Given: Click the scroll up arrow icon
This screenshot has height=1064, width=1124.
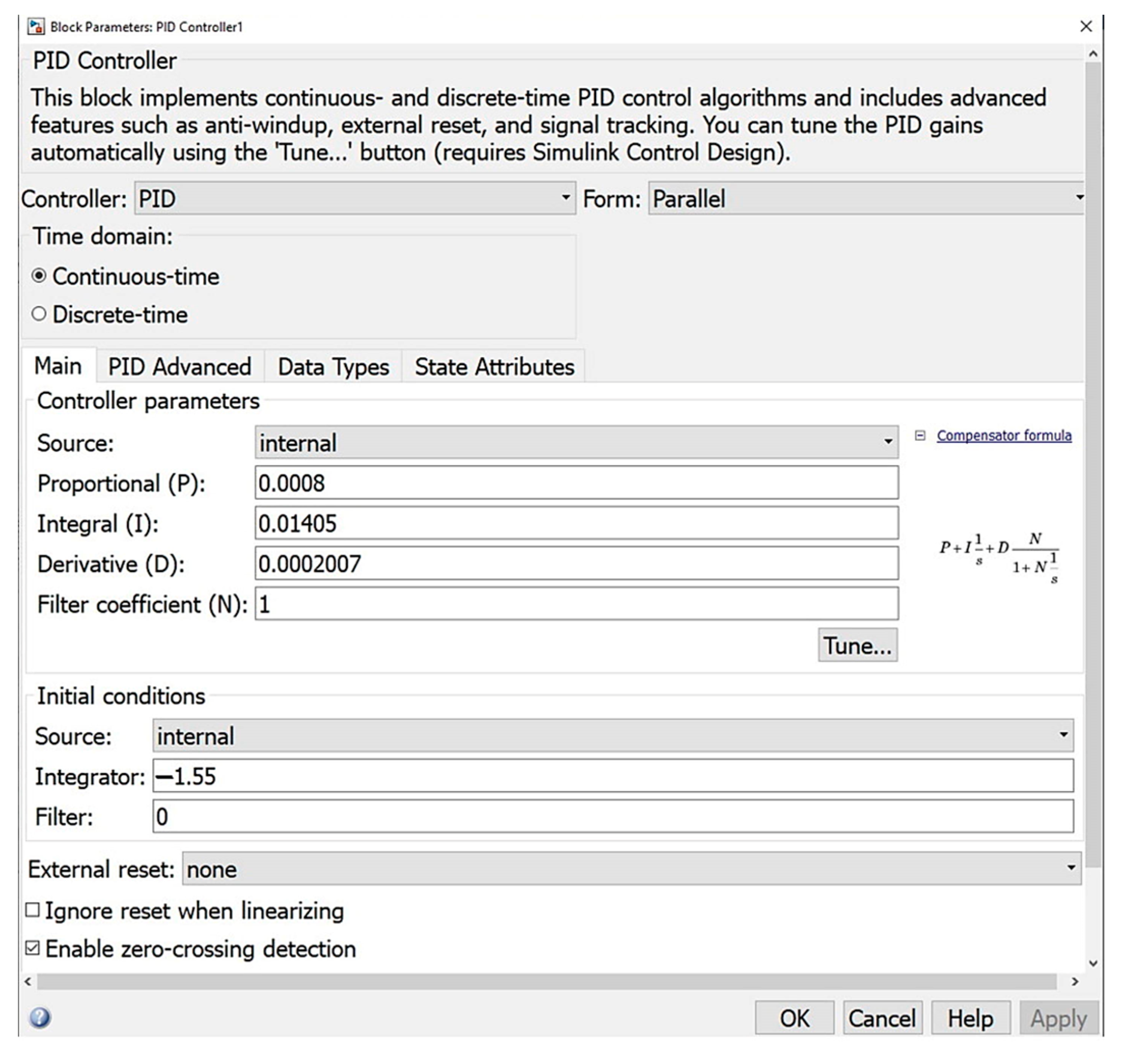Looking at the screenshot, I should 1093,54.
